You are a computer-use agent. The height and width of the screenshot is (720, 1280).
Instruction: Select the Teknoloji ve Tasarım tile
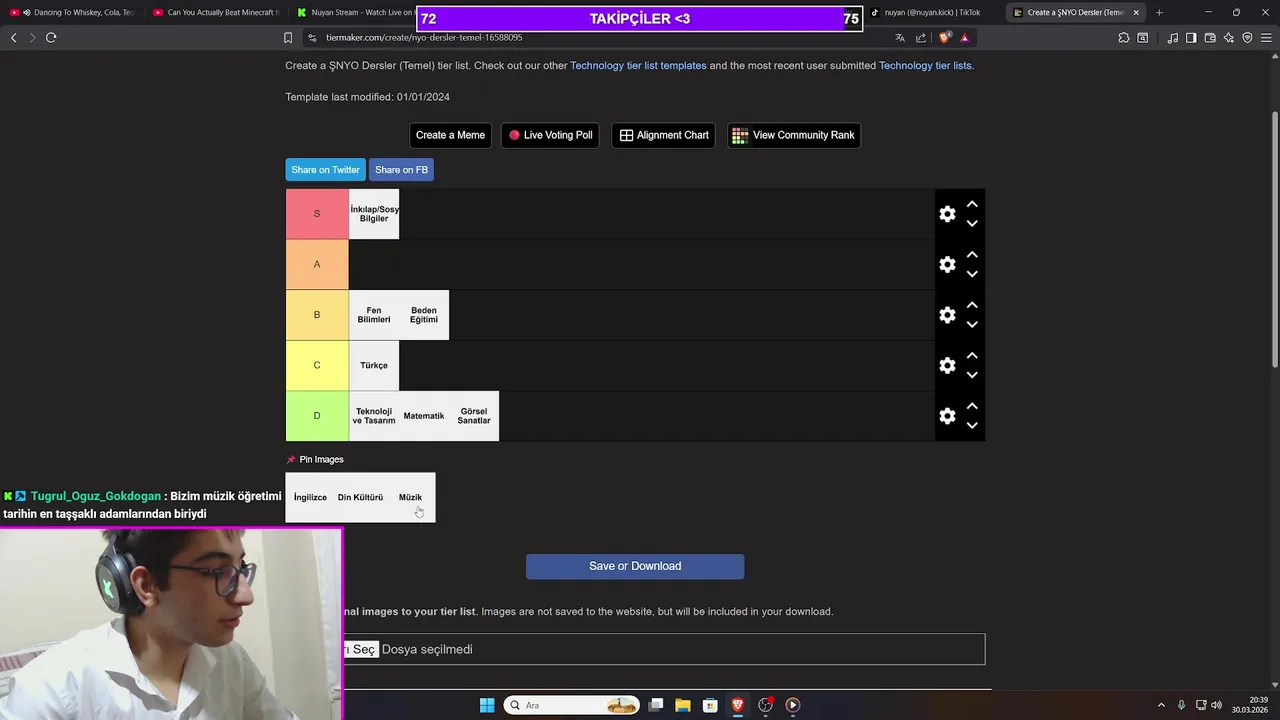pos(374,416)
